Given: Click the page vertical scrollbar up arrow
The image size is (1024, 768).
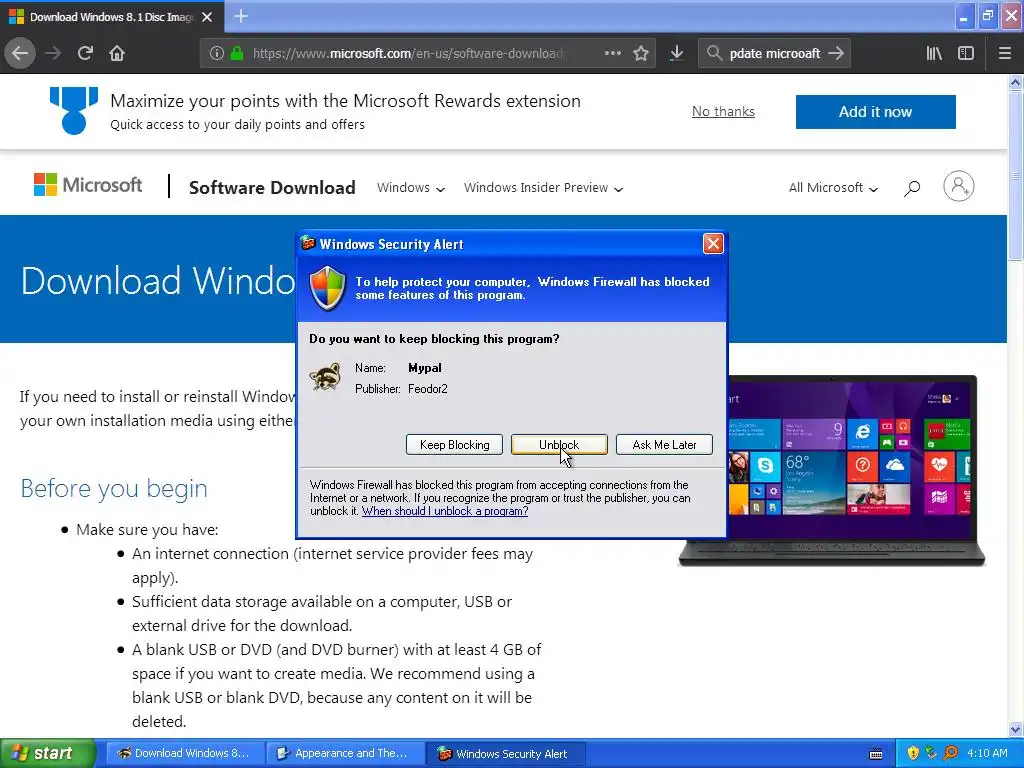Looking at the screenshot, I should point(1015,82).
